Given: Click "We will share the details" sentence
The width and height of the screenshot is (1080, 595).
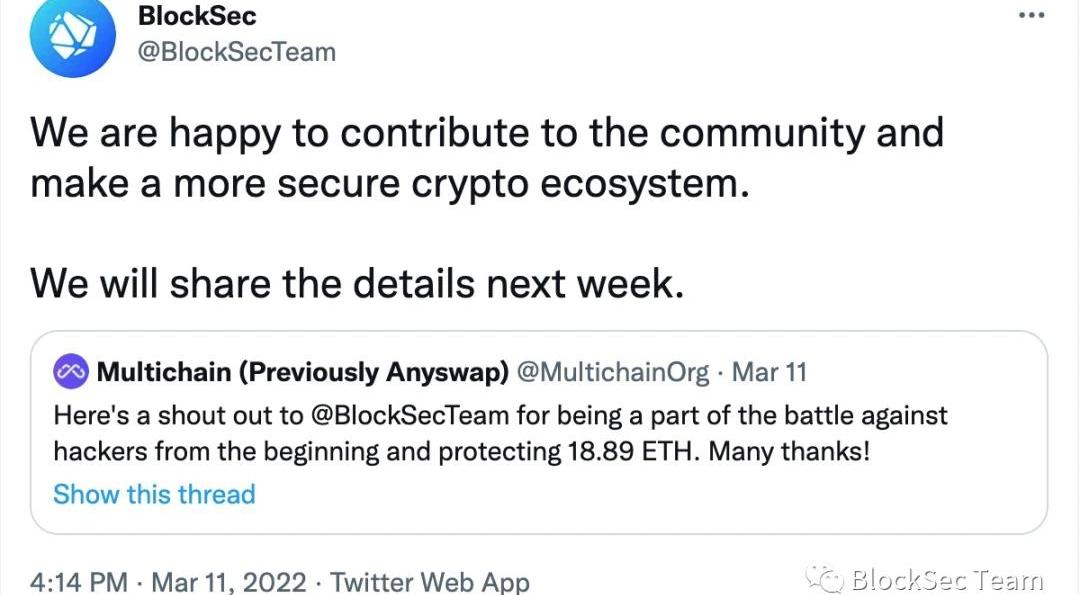Looking at the screenshot, I should click(356, 284).
